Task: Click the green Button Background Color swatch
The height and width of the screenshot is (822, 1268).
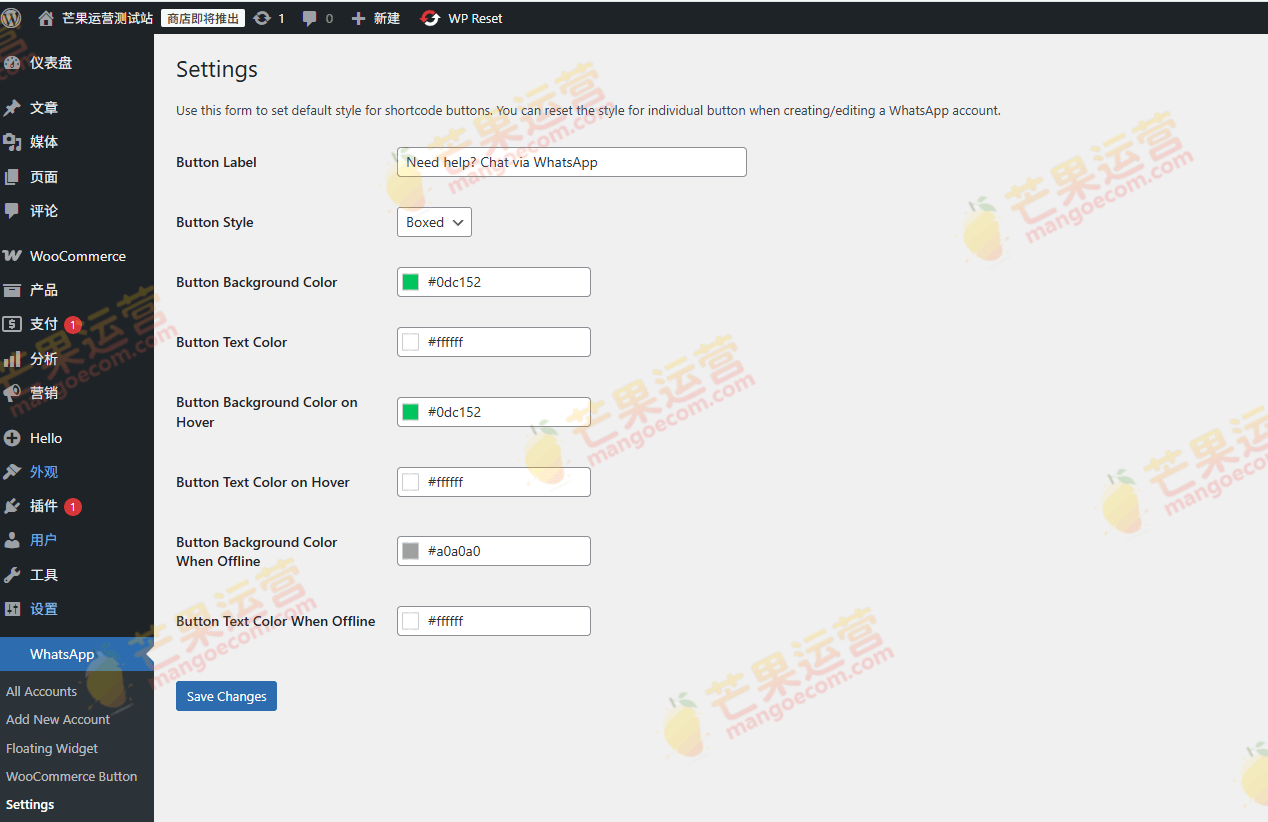Action: point(410,282)
